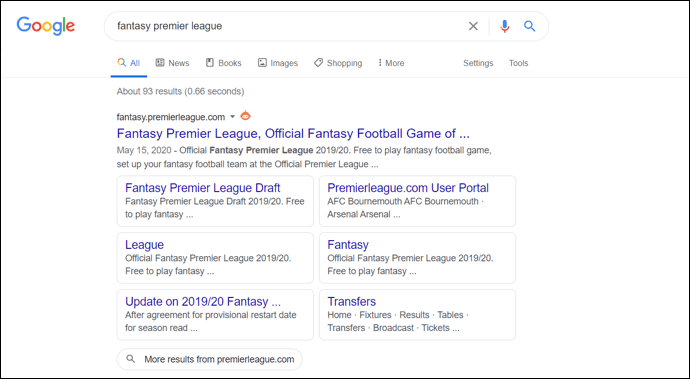Click the Google logo

pos(46,26)
